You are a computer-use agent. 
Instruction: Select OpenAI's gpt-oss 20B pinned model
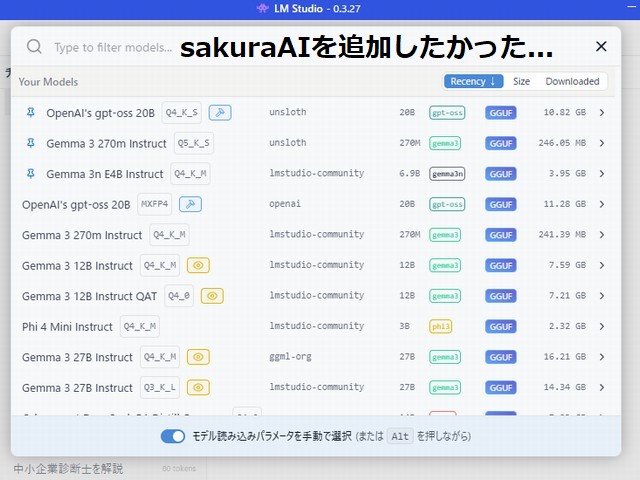[100, 113]
